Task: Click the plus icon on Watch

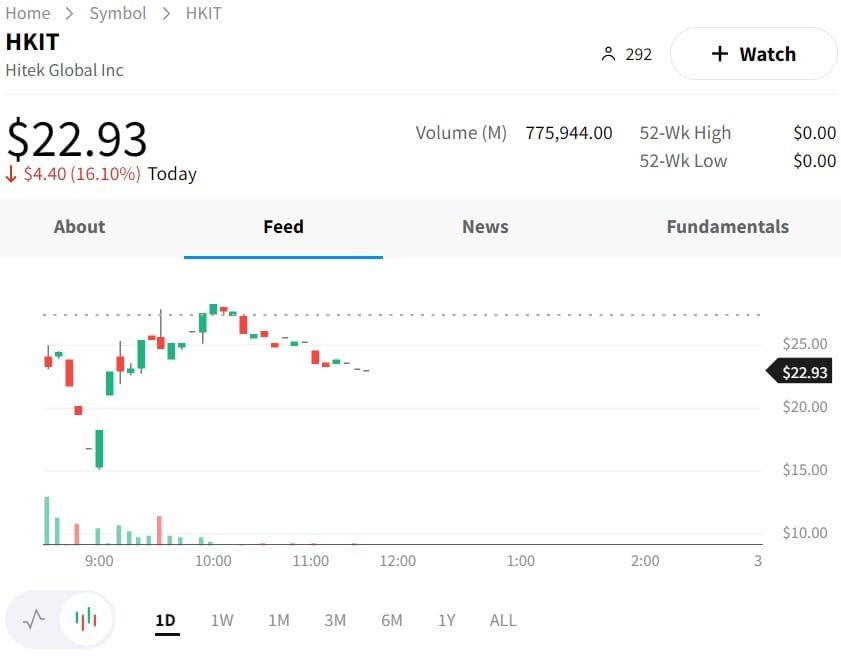Action: click(x=719, y=54)
